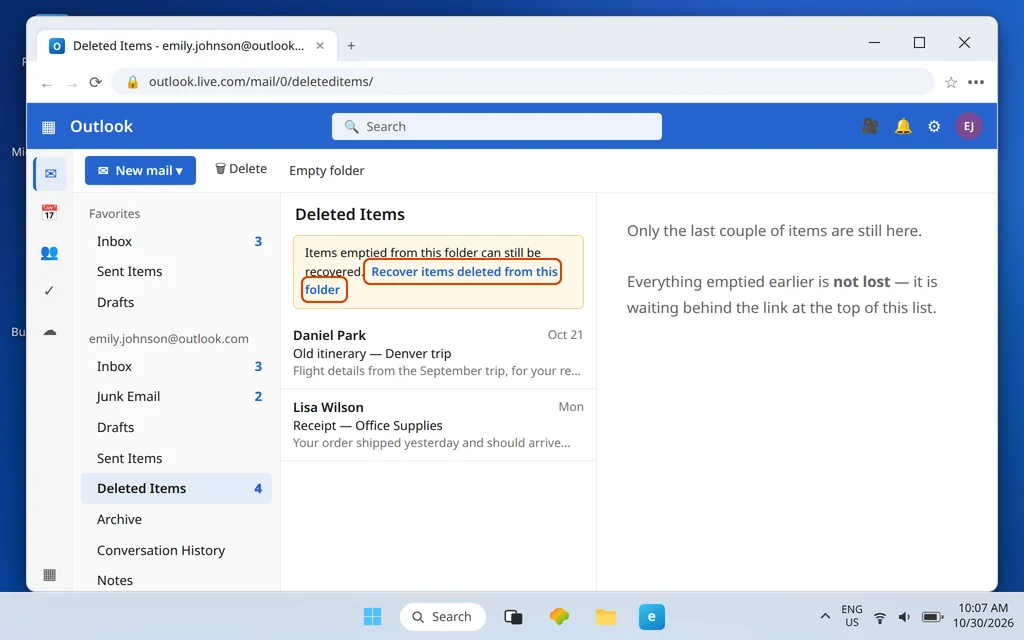
Task: Open Drafts under Favorites
Action: coord(176,302)
